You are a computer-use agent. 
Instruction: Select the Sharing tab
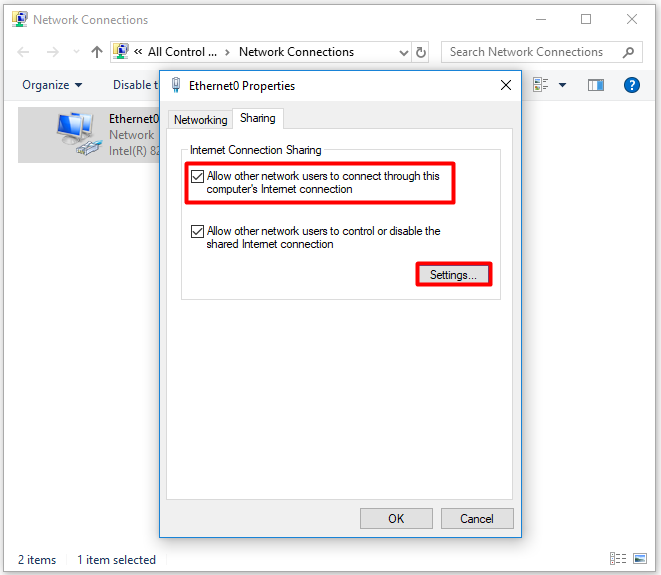pyautogui.click(x=258, y=118)
